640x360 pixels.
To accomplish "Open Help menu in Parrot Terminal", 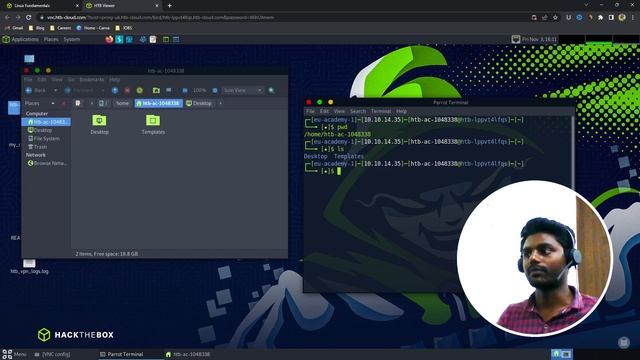I will [x=401, y=111].
